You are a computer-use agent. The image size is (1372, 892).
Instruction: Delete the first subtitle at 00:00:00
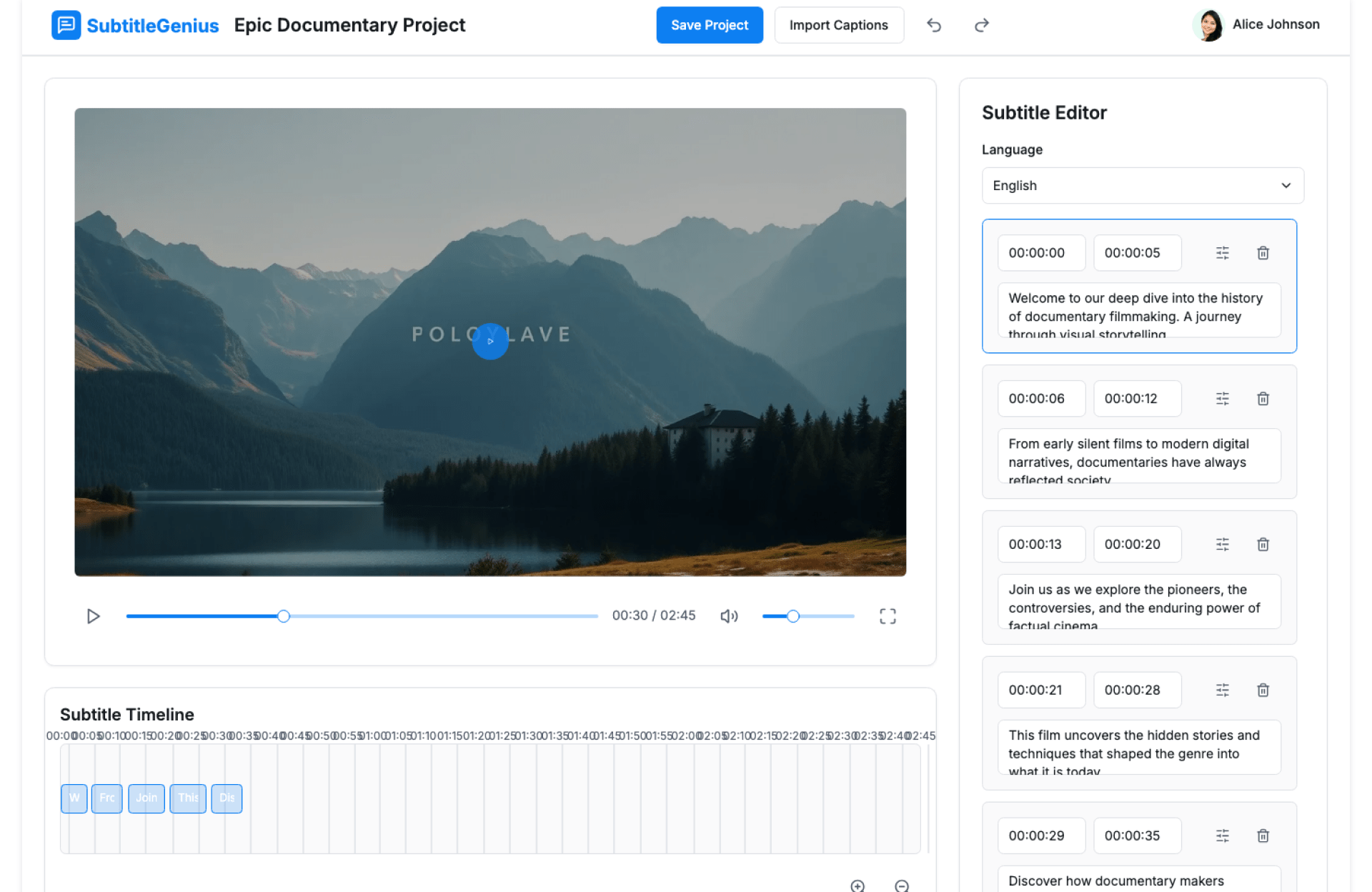coord(1263,253)
